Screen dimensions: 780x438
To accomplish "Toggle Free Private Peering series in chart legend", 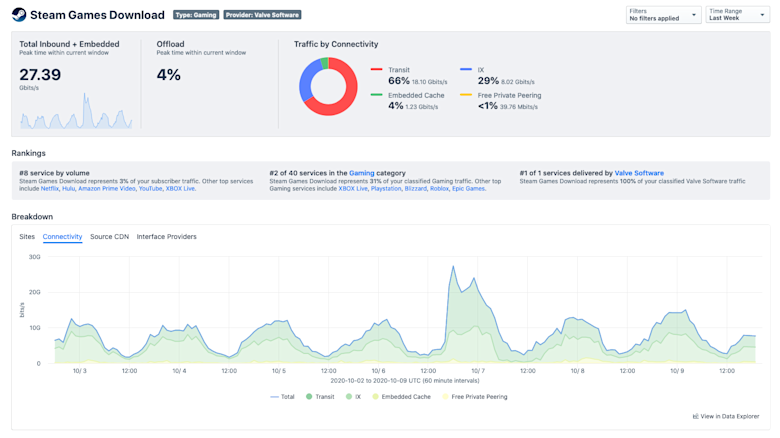I will [x=475, y=397].
